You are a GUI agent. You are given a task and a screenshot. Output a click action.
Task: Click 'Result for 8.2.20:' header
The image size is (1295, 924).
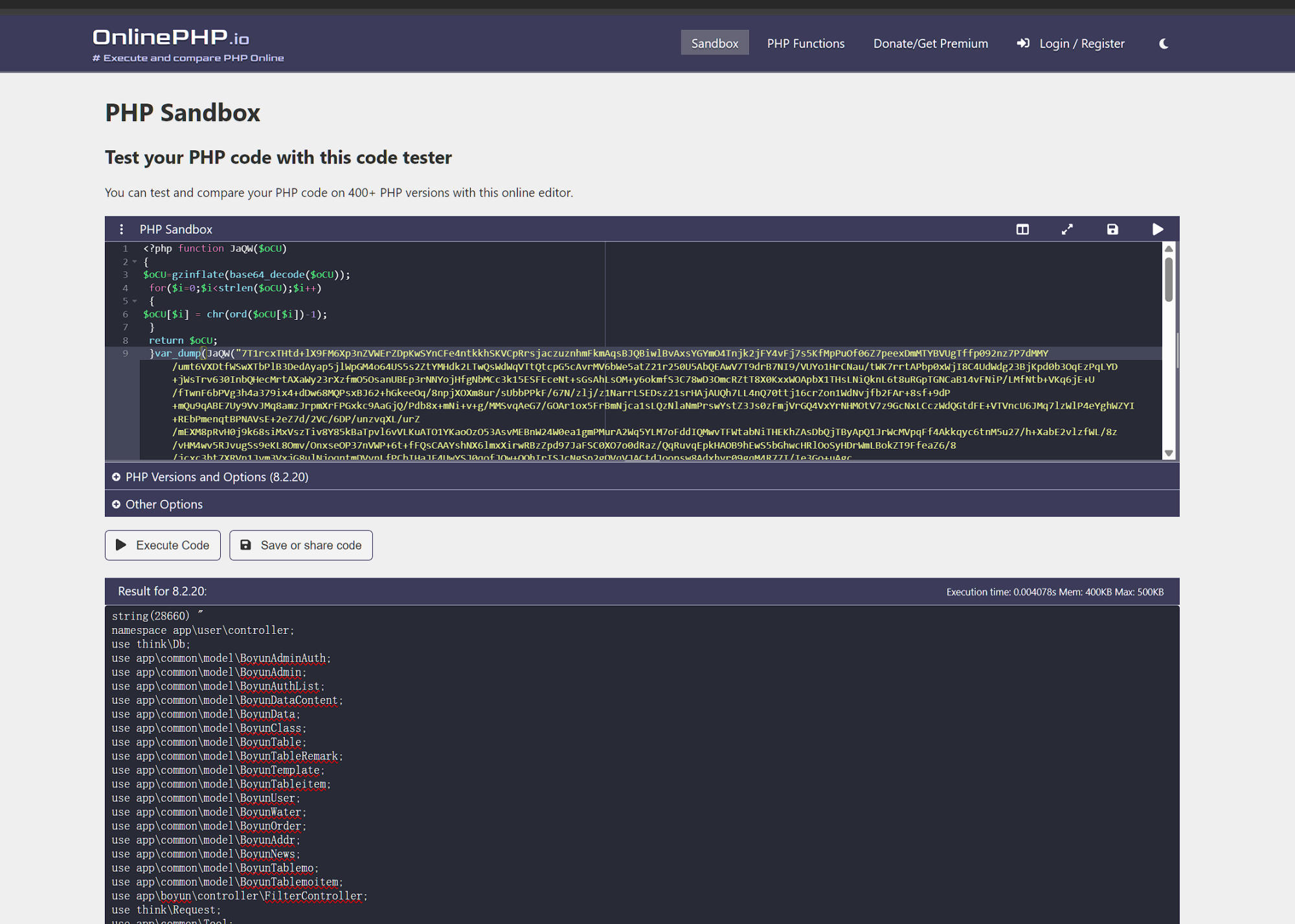pos(162,591)
